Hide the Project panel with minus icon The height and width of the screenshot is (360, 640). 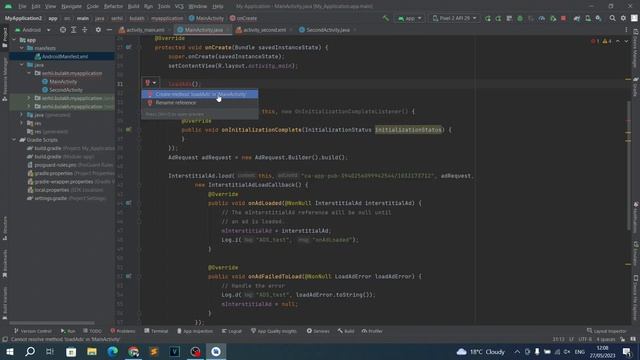(x=109, y=30)
